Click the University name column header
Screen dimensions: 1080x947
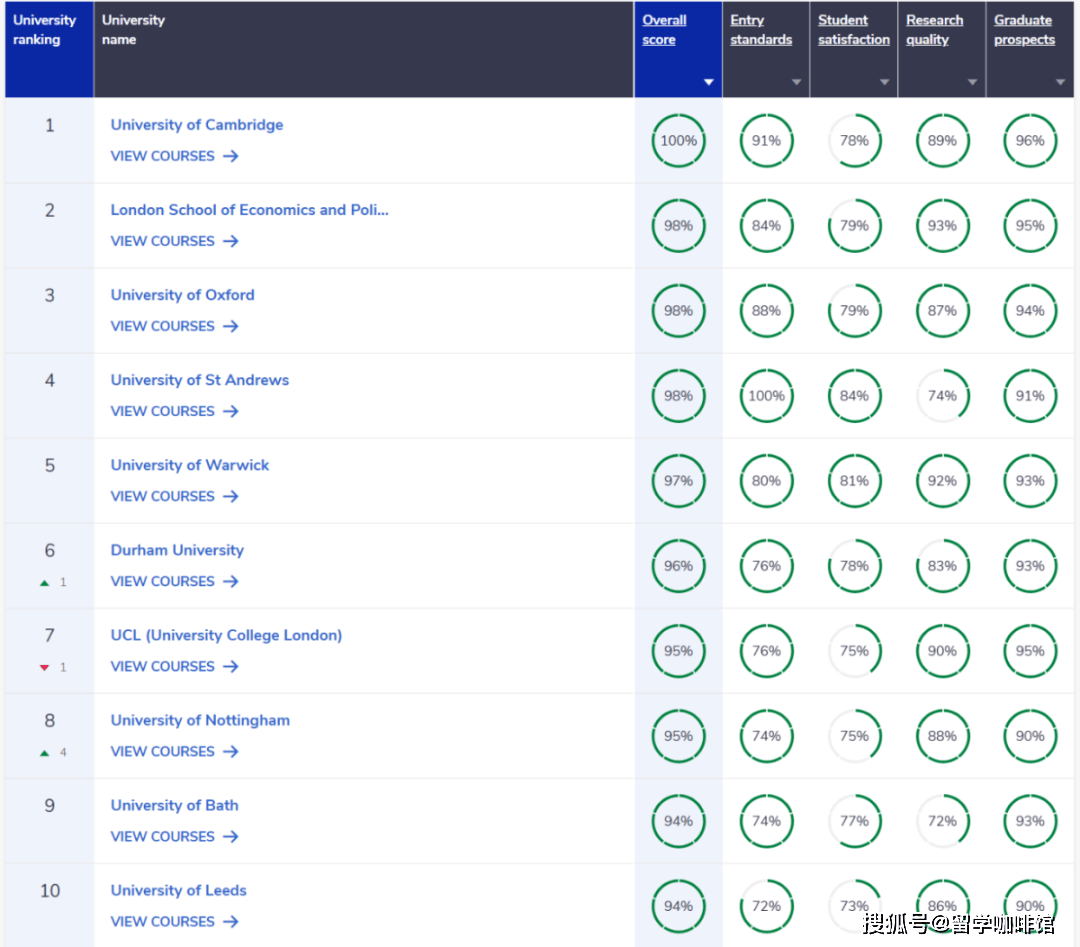coord(364,50)
